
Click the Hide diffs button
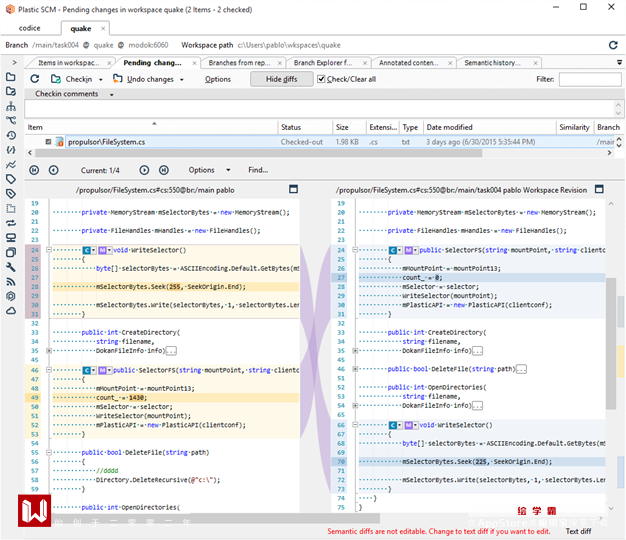pos(281,79)
